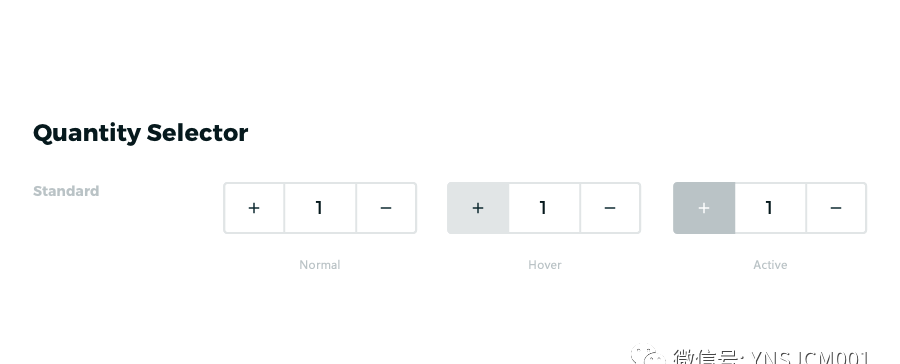This screenshot has width=900, height=364.
Task: Increase quantity using the white plus stepper
Action: [x=254, y=208]
